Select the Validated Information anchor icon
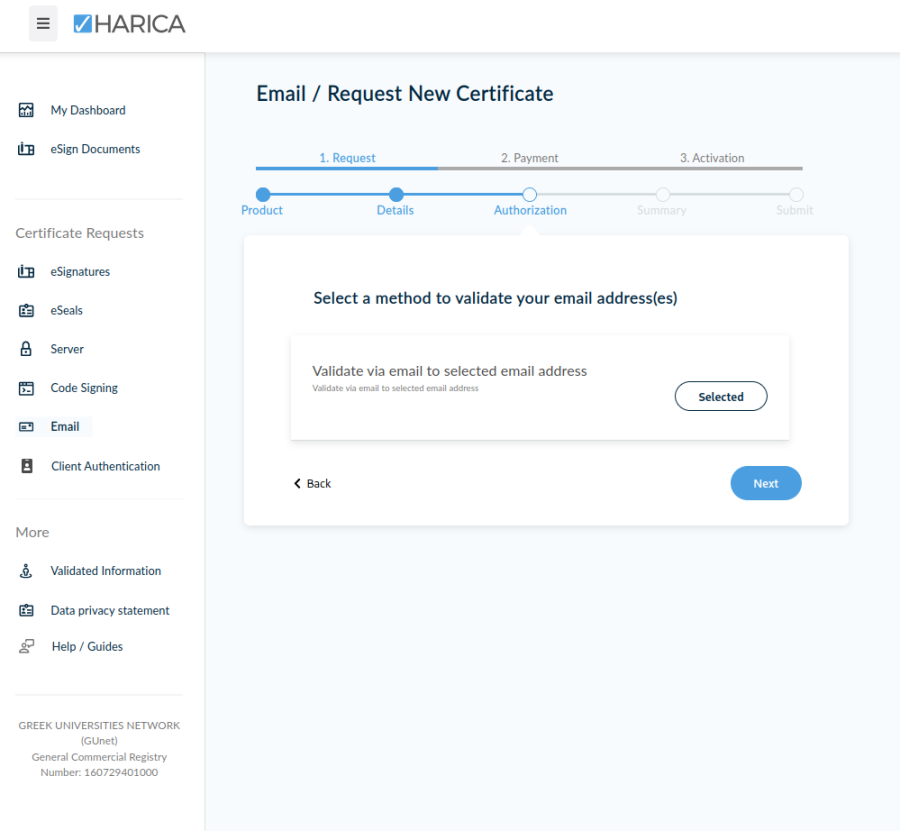 click(25, 570)
